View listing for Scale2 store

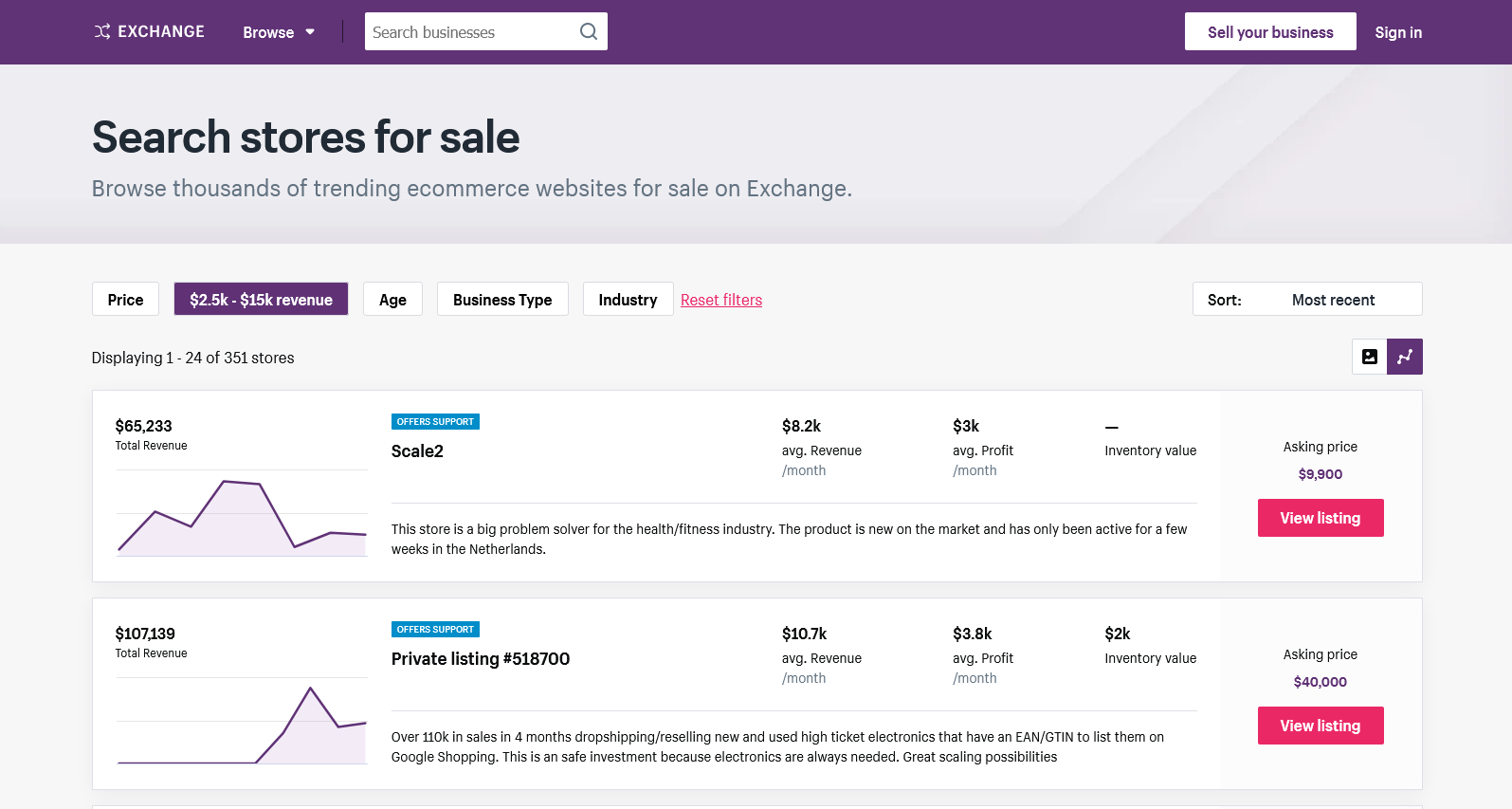(1321, 518)
